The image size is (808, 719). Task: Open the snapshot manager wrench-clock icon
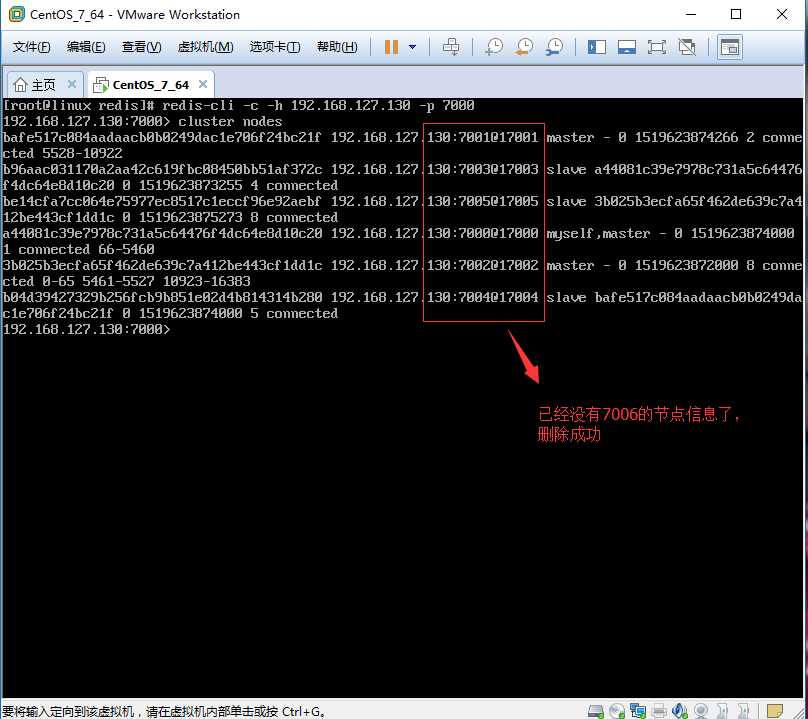pyautogui.click(x=554, y=47)
